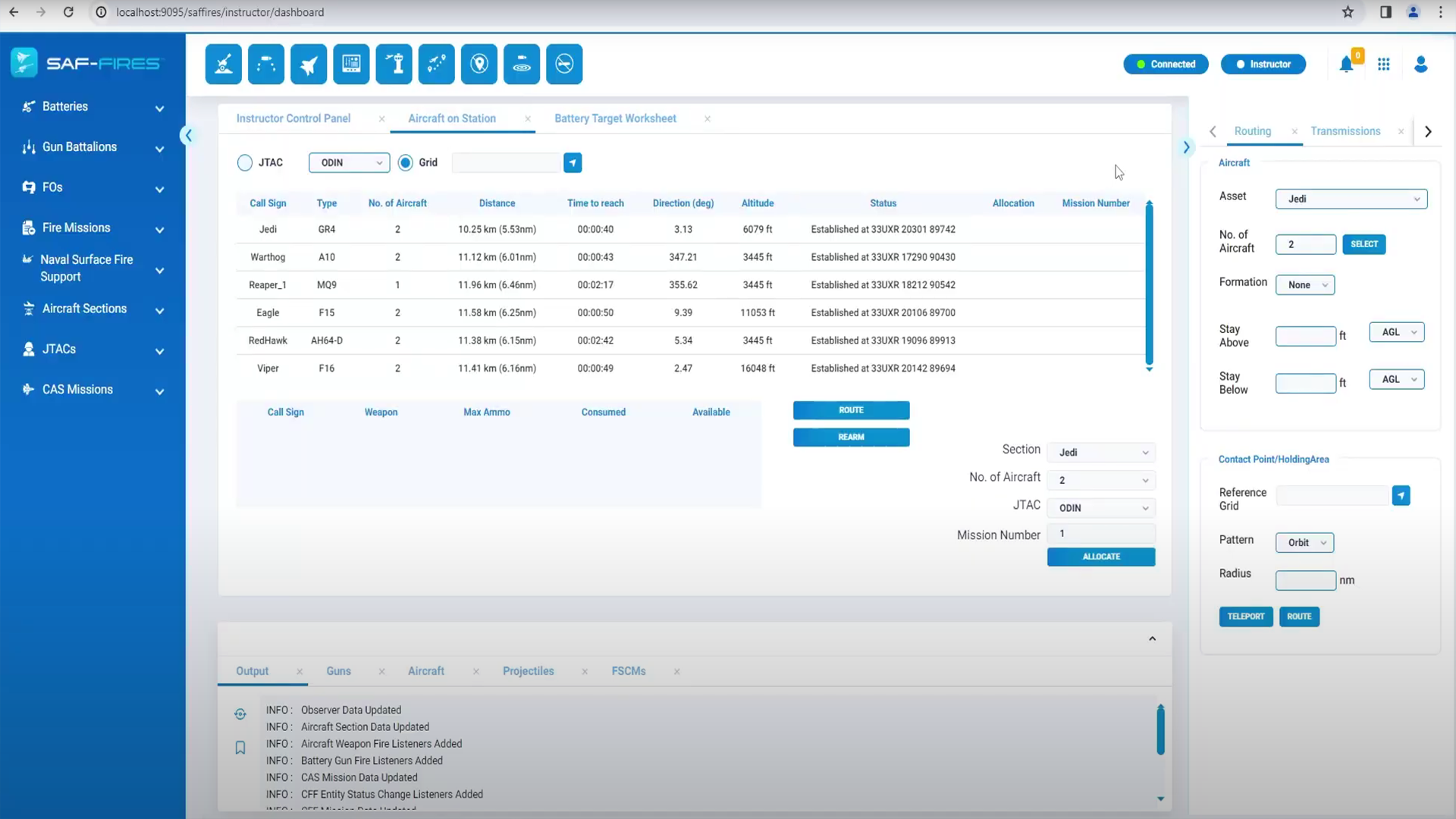1456x819 pixels.
Task: Click the Radius input field
Action: [x=1305, y=580]
